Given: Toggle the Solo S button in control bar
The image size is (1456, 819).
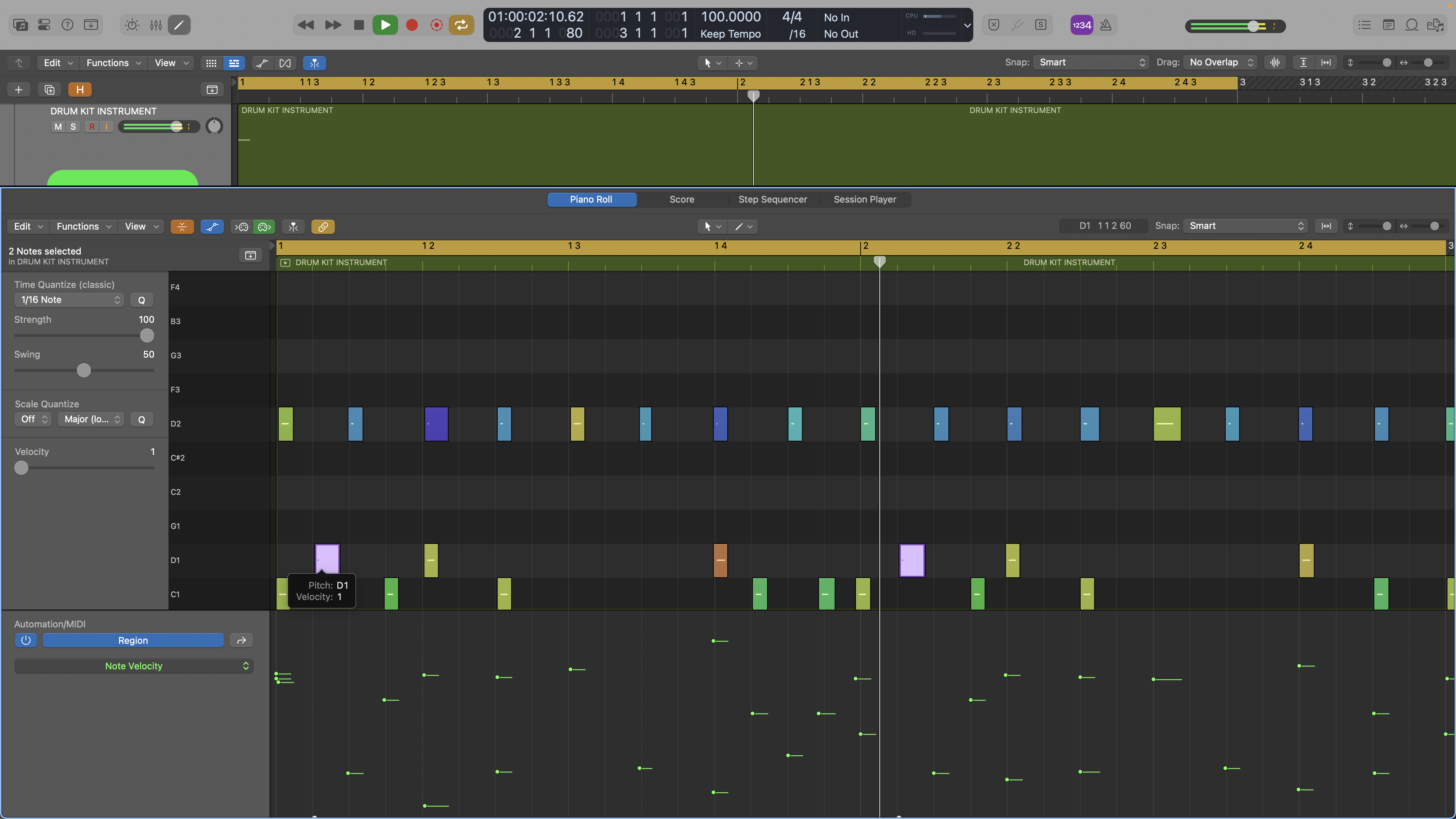Looking at the screenshot, I should [x=1040, y=25].
